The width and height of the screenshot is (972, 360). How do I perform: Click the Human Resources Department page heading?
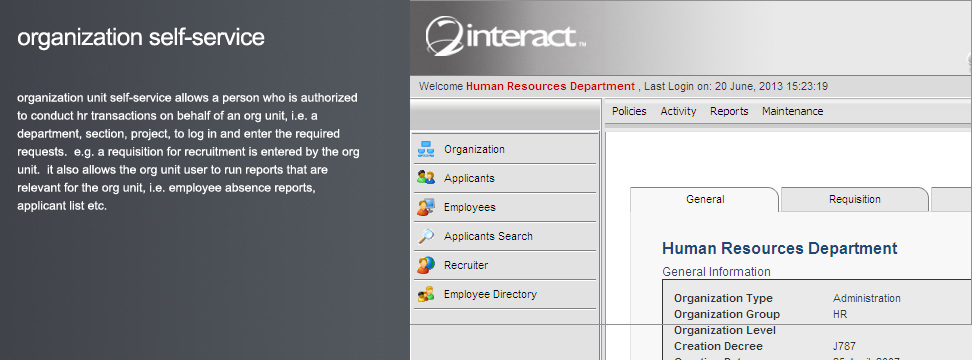click(x=779, y=248)
